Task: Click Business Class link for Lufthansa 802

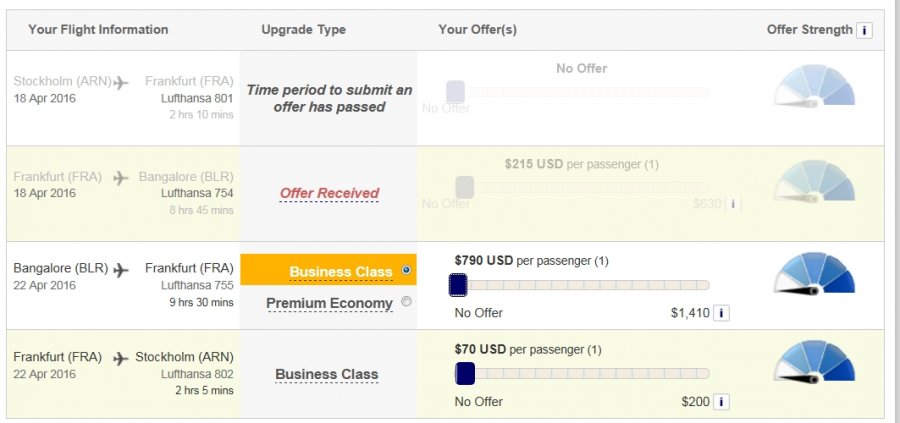Action: [x=327, y=375]
